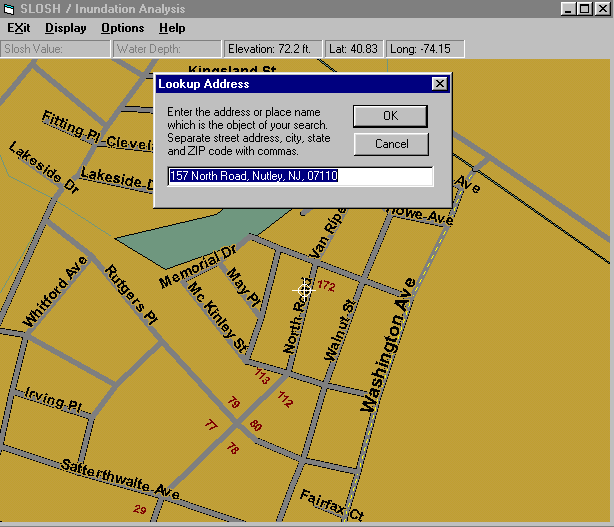The image size is (614, 527).
Task: Close the SLOSH Inundation Analysis window
Action: coord(601,8)
